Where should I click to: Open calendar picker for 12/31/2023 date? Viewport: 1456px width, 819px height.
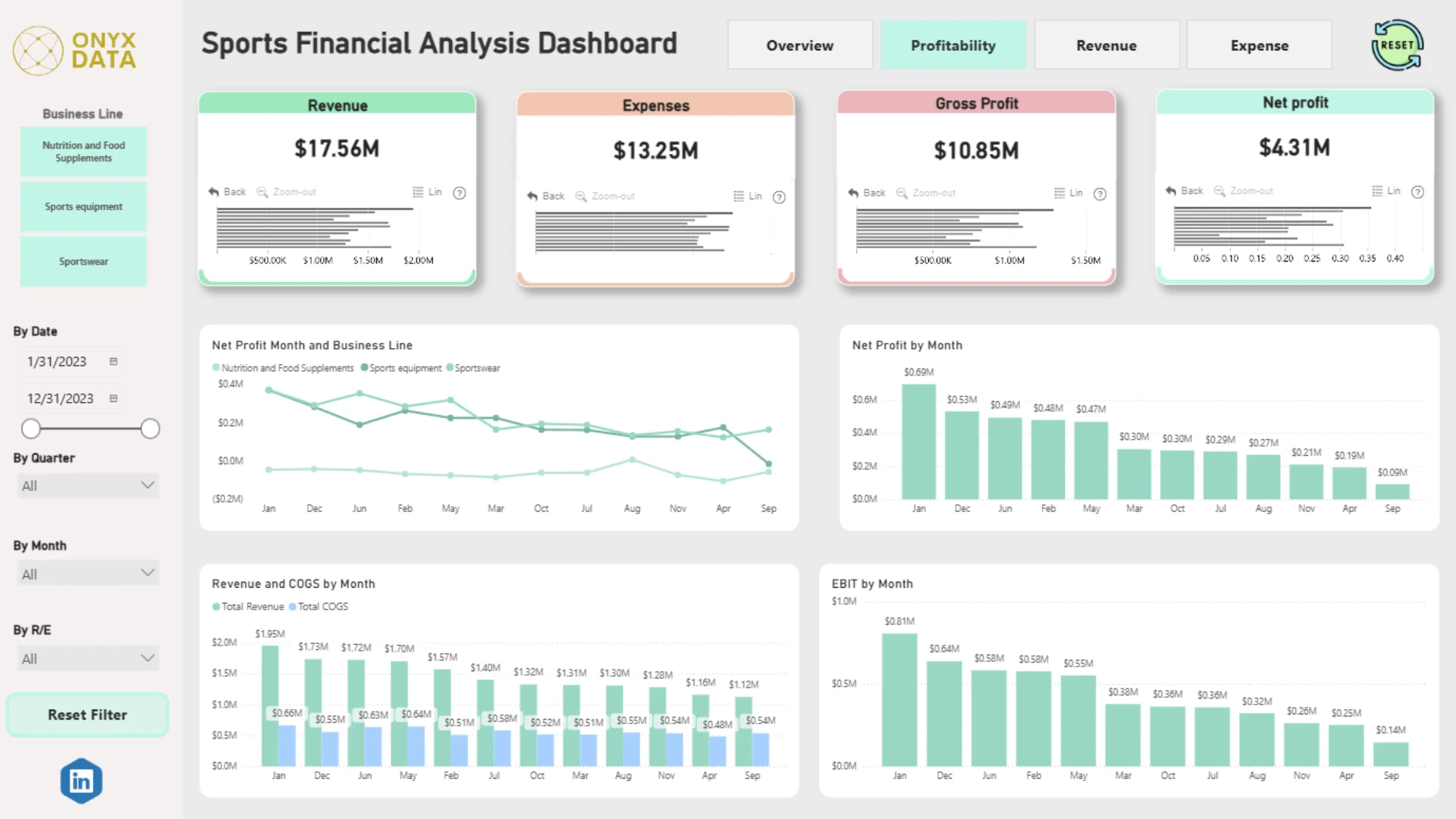114,398
